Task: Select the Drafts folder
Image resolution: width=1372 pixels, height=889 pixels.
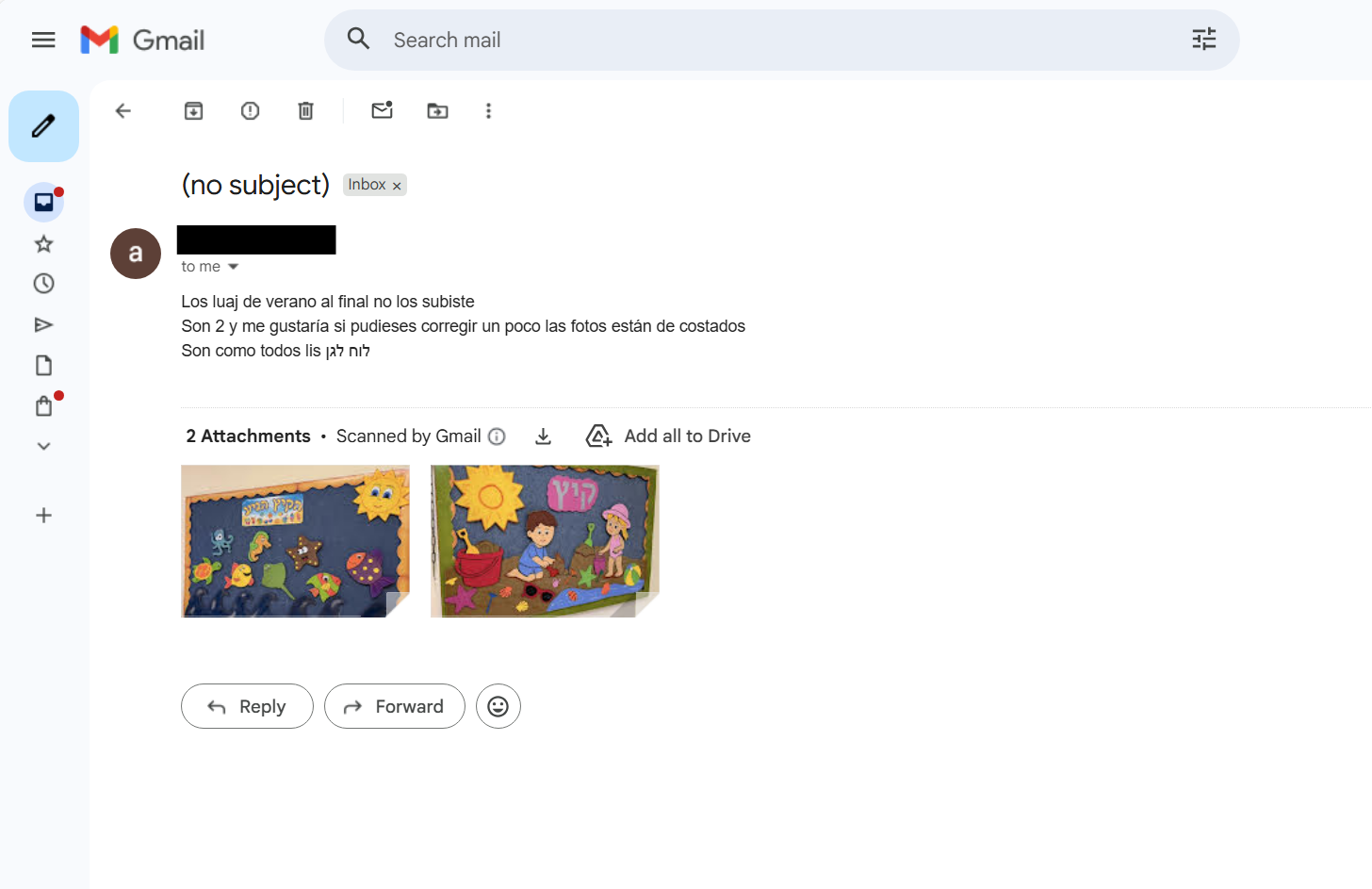Action: (x=43, y=365)
